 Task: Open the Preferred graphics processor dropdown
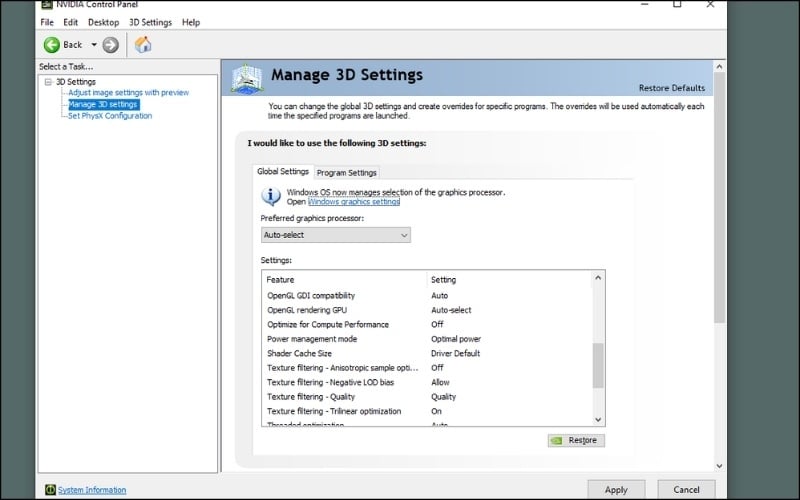[336, 235]
